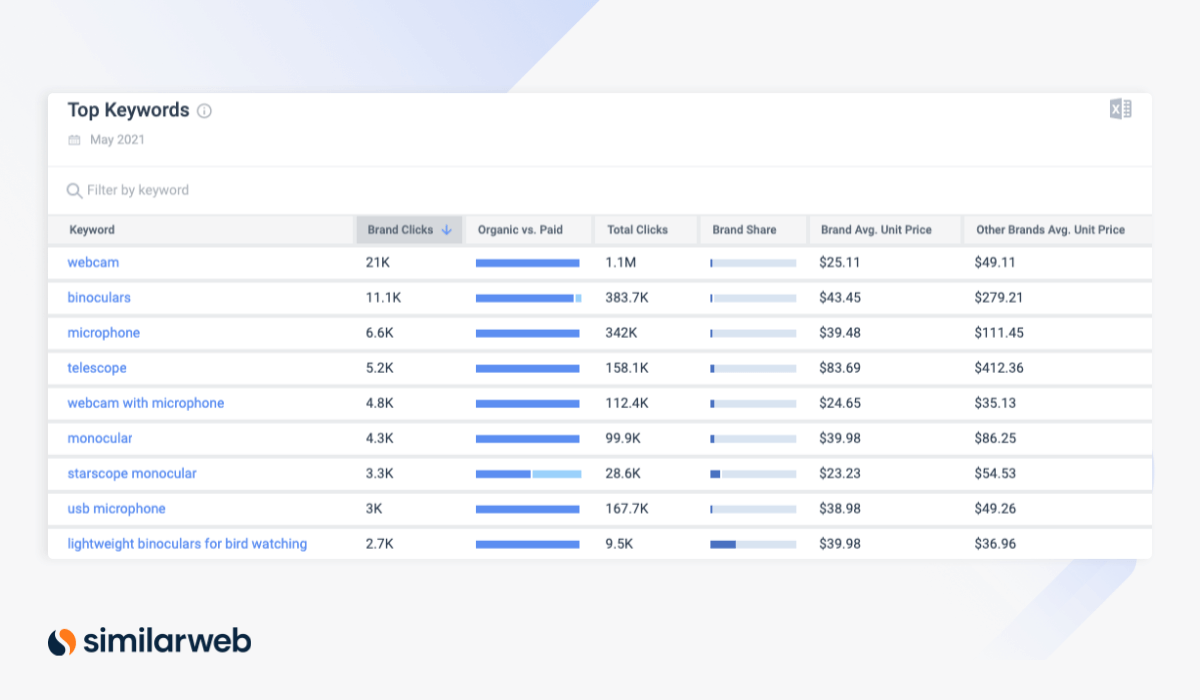Viewport: 1200px width, 700px height.
Task: Click the magnifier icon in the filter bar
Action: click(x=75, y=190)
